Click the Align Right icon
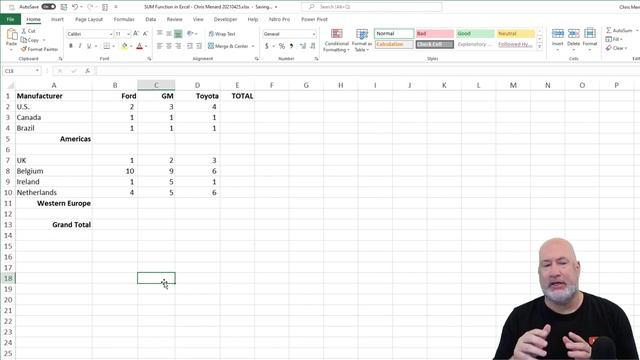640x360 pixels. tap(178, 46)
